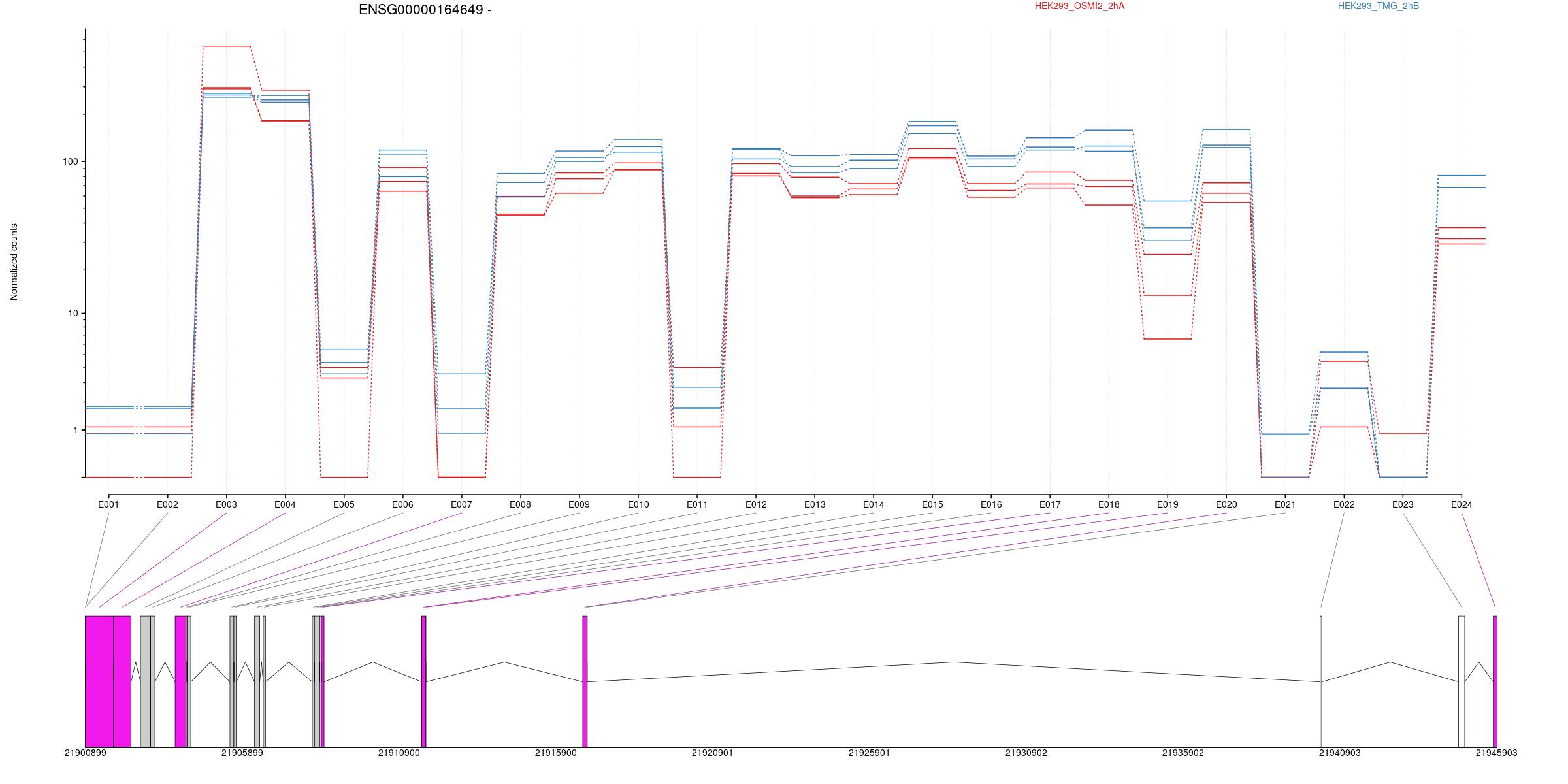This screenshot has width=1568, height=784.
Task: Click exon label E001
Action: point(108,504)
